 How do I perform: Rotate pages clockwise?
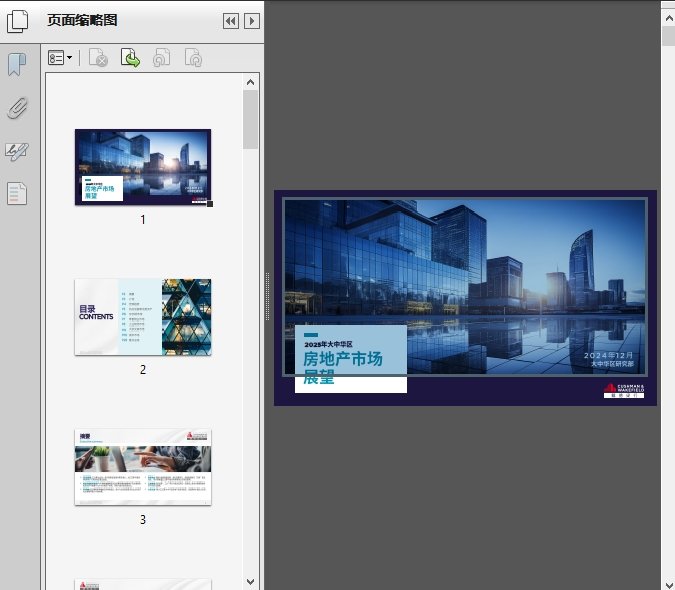tap(193, 58)
